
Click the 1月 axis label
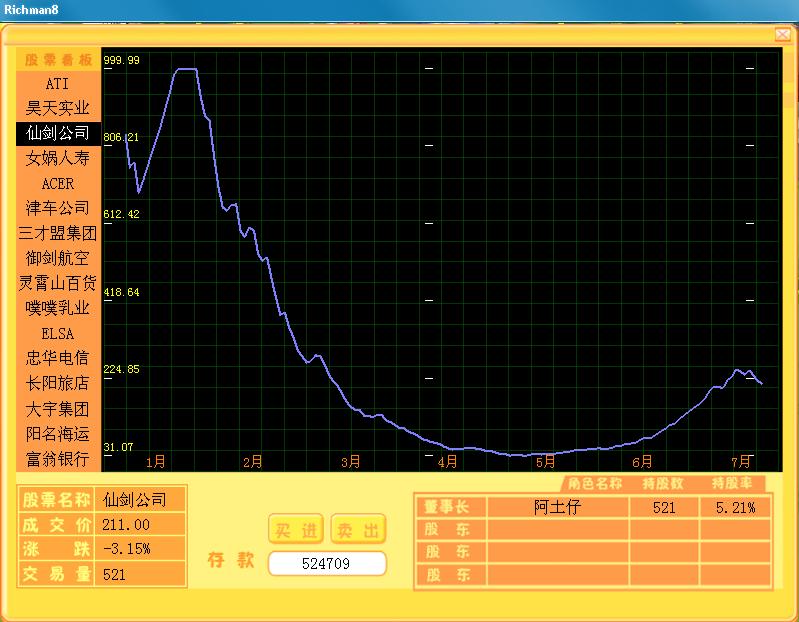point(156,462)
